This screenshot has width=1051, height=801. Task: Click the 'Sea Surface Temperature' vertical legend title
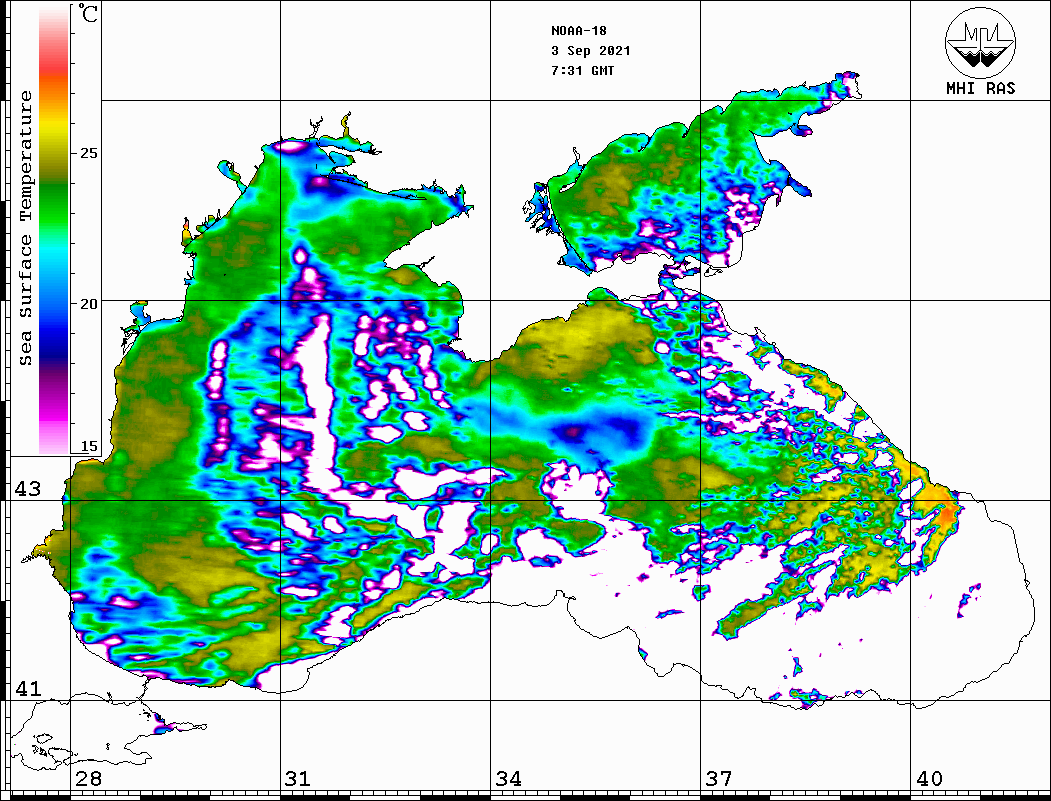(25, 228)
